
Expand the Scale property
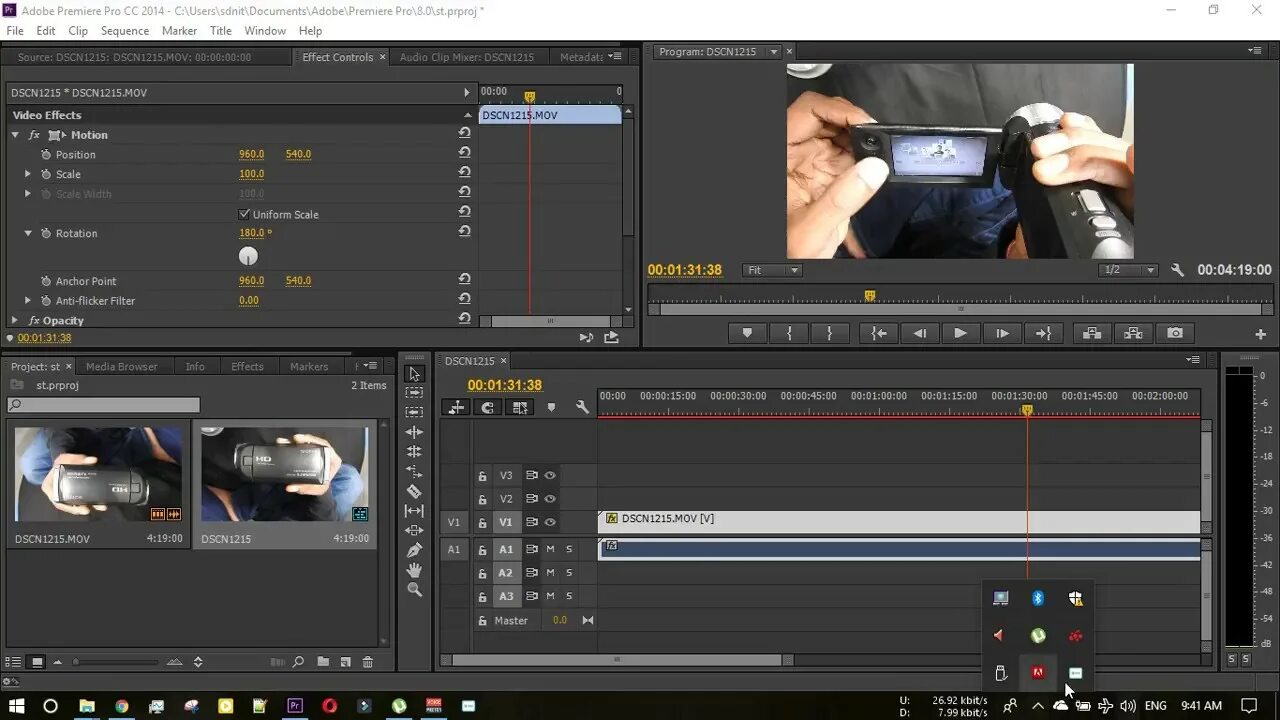click(x=28, y=174)
